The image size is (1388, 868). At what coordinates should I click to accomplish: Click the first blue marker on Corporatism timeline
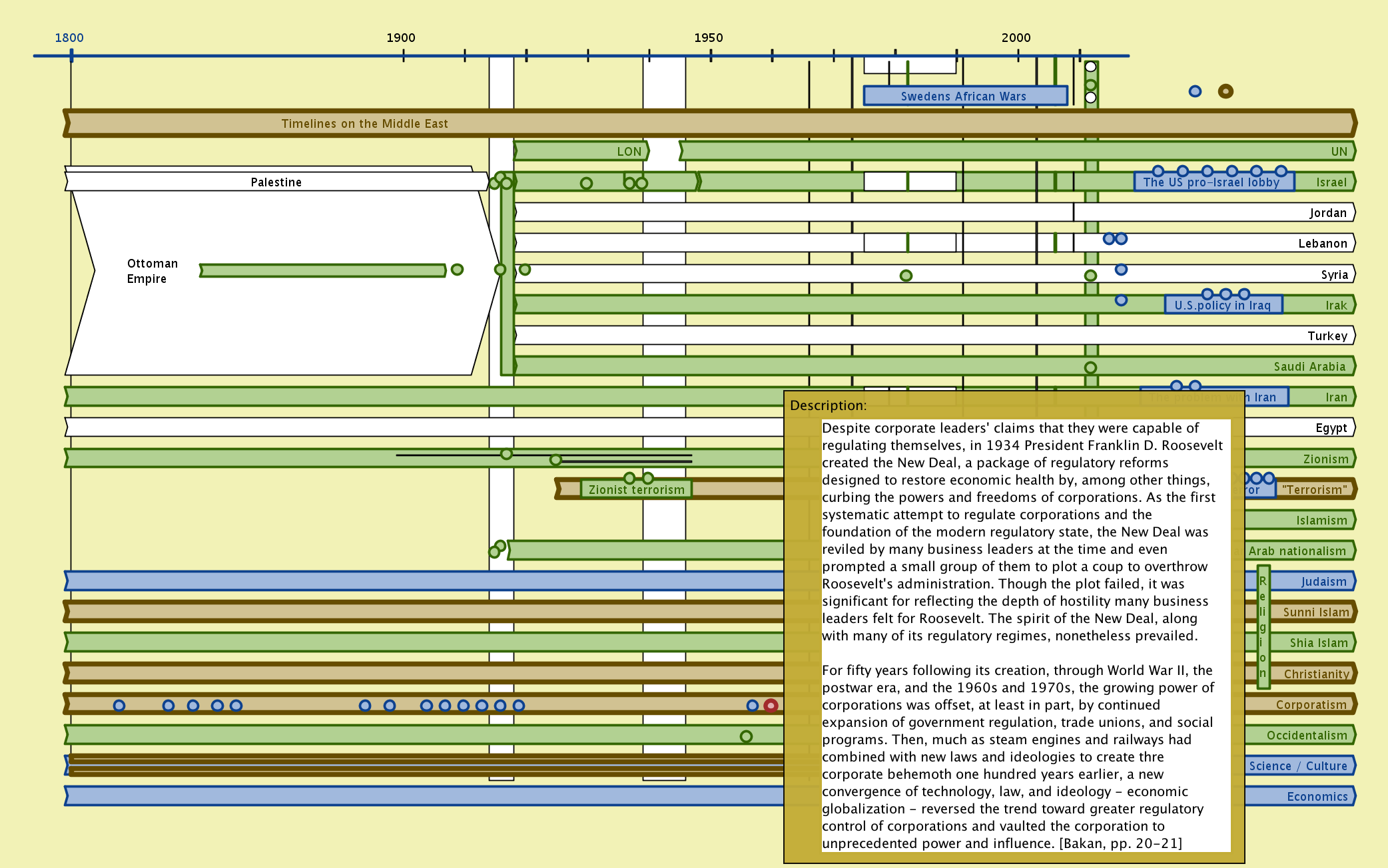[x=119, y=706]
